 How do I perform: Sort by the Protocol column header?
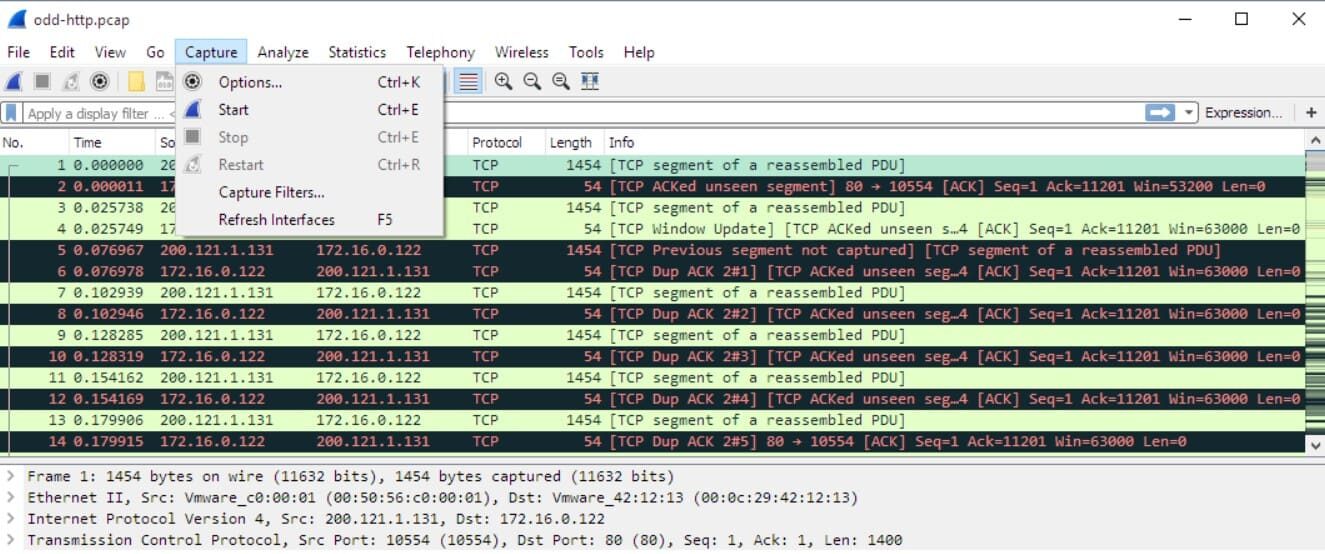tap(504, 142)
